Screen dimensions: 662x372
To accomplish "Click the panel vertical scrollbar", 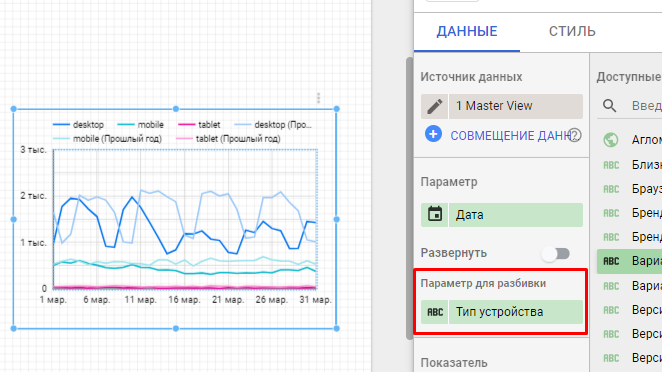I will point(409,198).
